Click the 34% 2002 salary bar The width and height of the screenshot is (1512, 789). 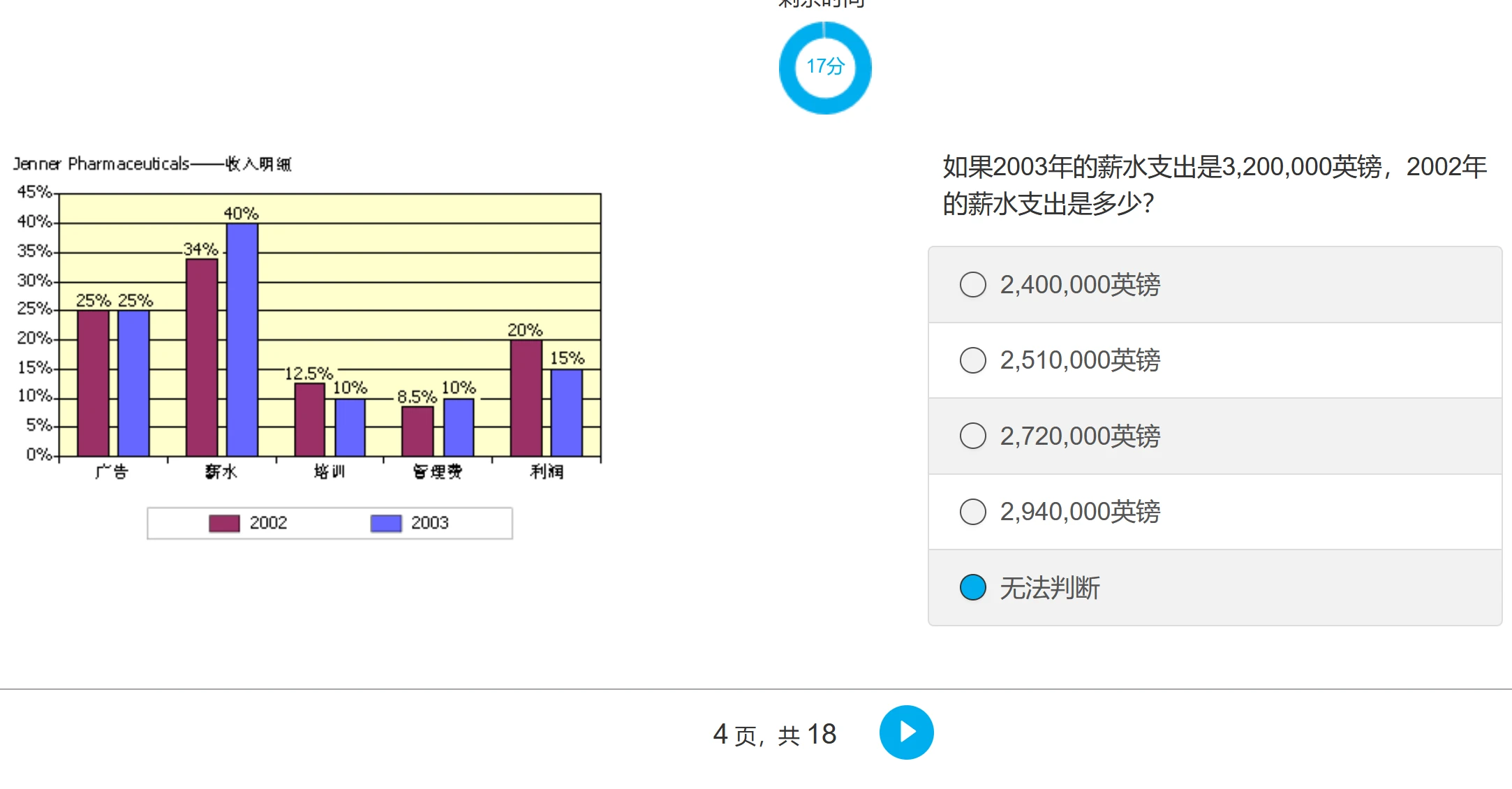click(x=202, y=357)
